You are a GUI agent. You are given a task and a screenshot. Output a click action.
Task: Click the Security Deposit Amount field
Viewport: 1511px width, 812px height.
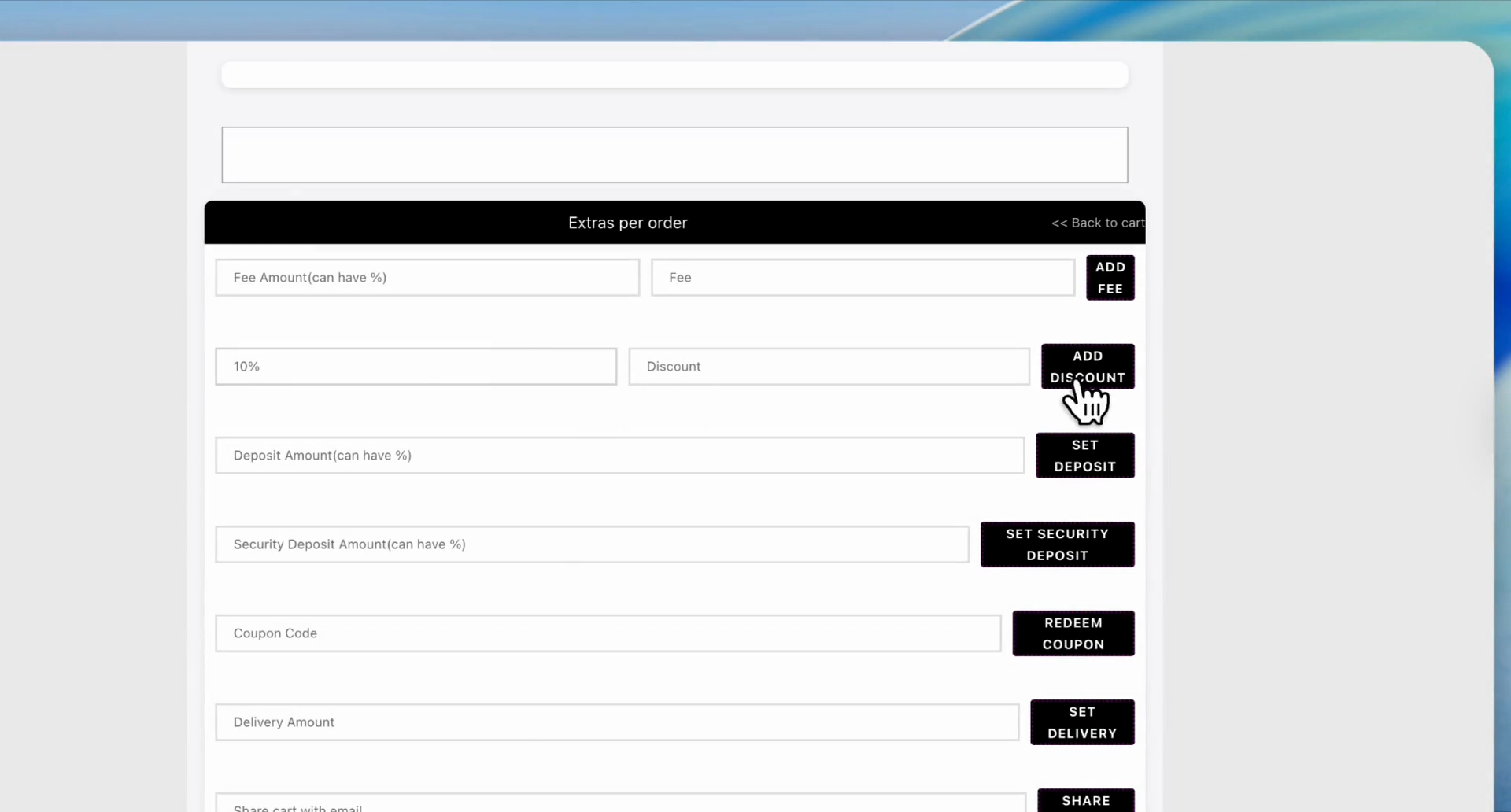pyautogui.click(x=592, y=544)
